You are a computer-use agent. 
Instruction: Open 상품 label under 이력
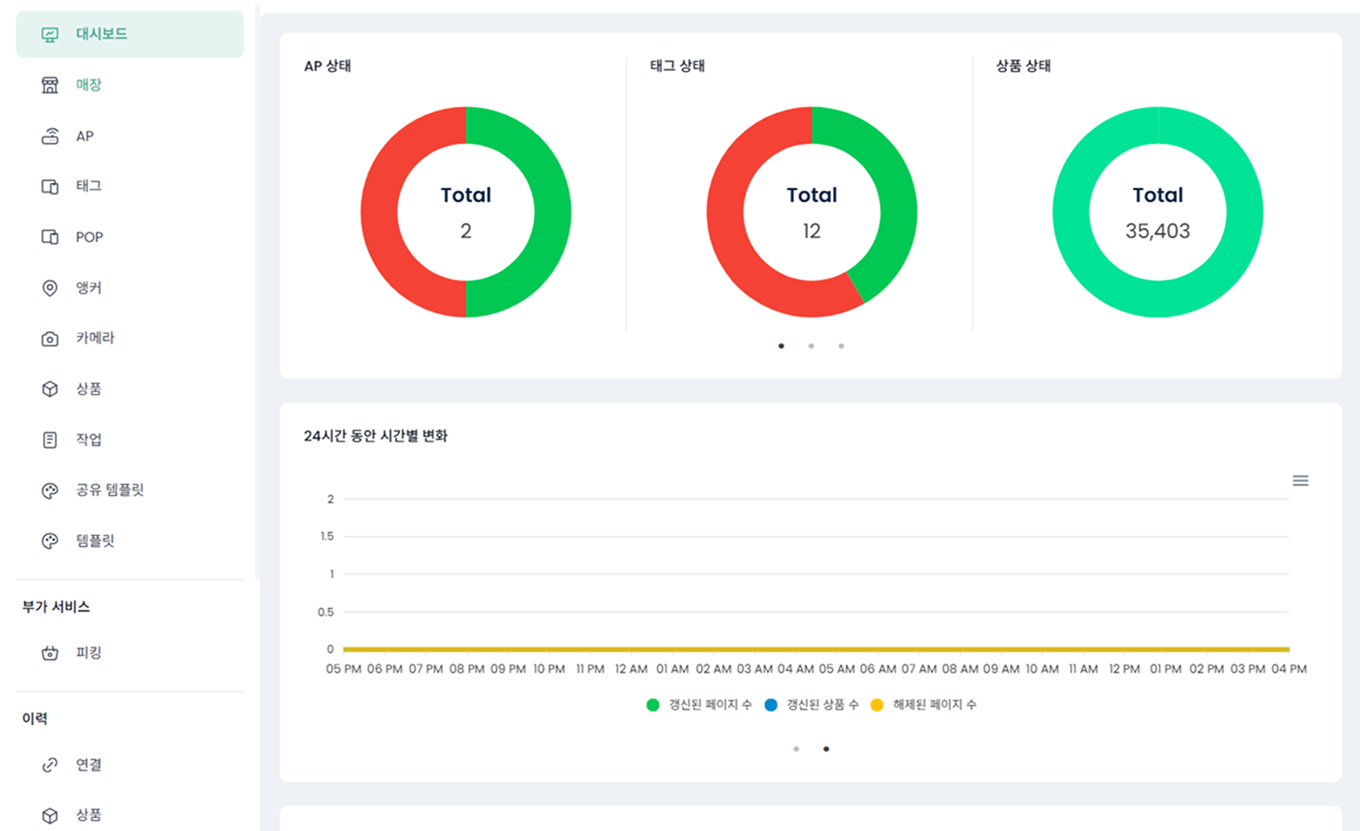click(x=89, y=815)
